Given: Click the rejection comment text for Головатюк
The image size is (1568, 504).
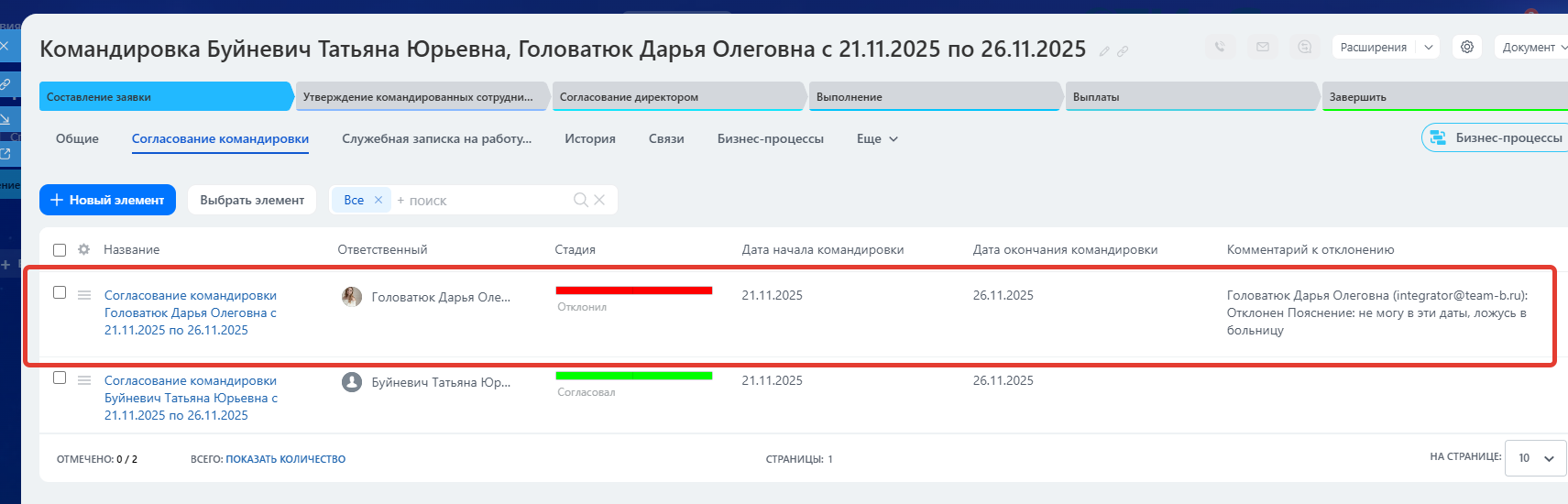Looking at the screenshot, I should tap(1377, 312).
